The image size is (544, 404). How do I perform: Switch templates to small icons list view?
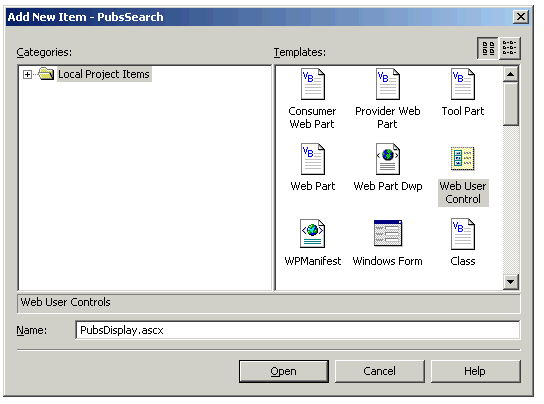pos(509,48)
